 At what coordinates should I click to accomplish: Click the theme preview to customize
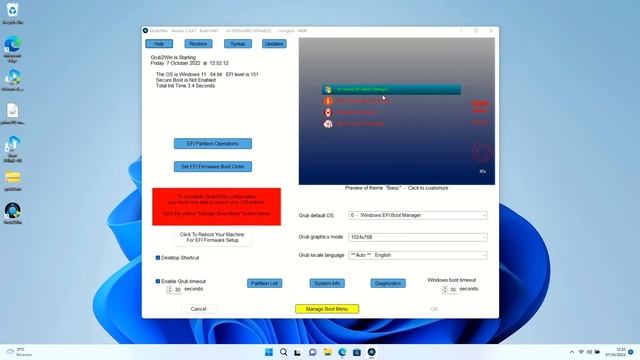(396, 111)
